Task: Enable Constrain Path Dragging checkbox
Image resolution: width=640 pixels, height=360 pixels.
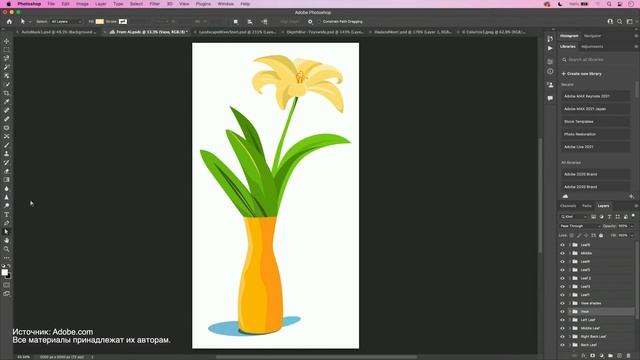Action: [319, 22]
